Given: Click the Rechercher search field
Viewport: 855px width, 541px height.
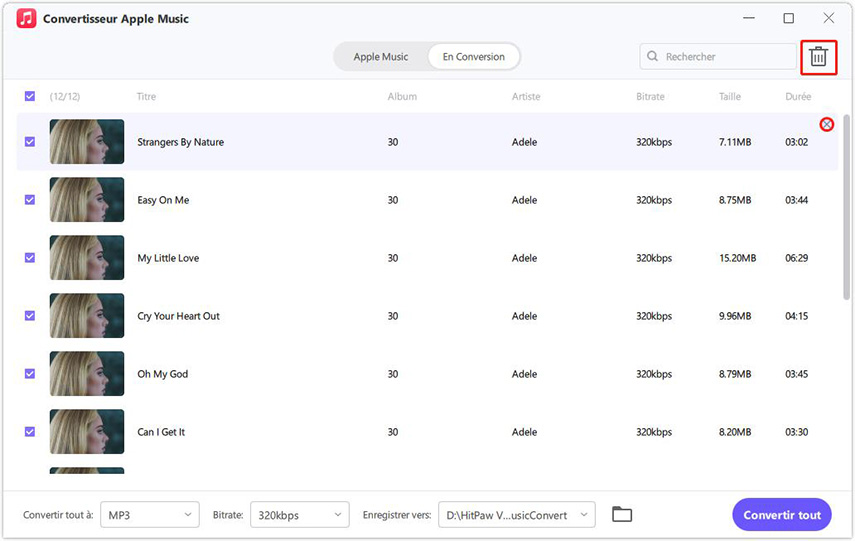Looking at the screenshot, I should point(718,56).
